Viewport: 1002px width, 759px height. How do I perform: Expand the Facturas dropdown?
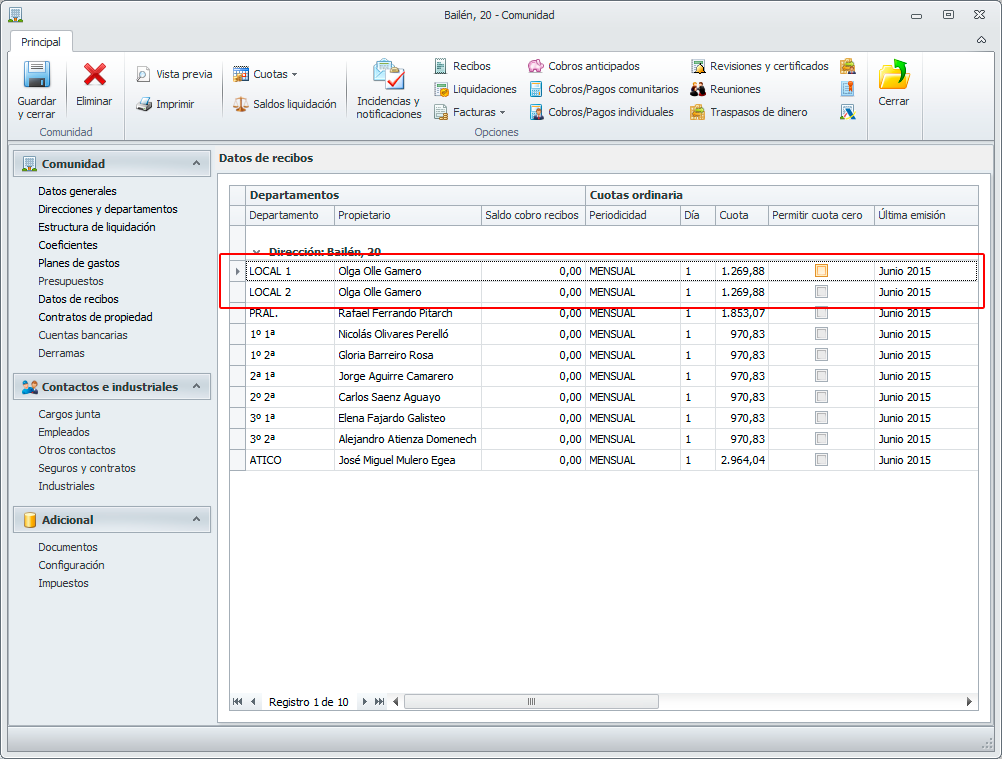click(x=479, y=112)
